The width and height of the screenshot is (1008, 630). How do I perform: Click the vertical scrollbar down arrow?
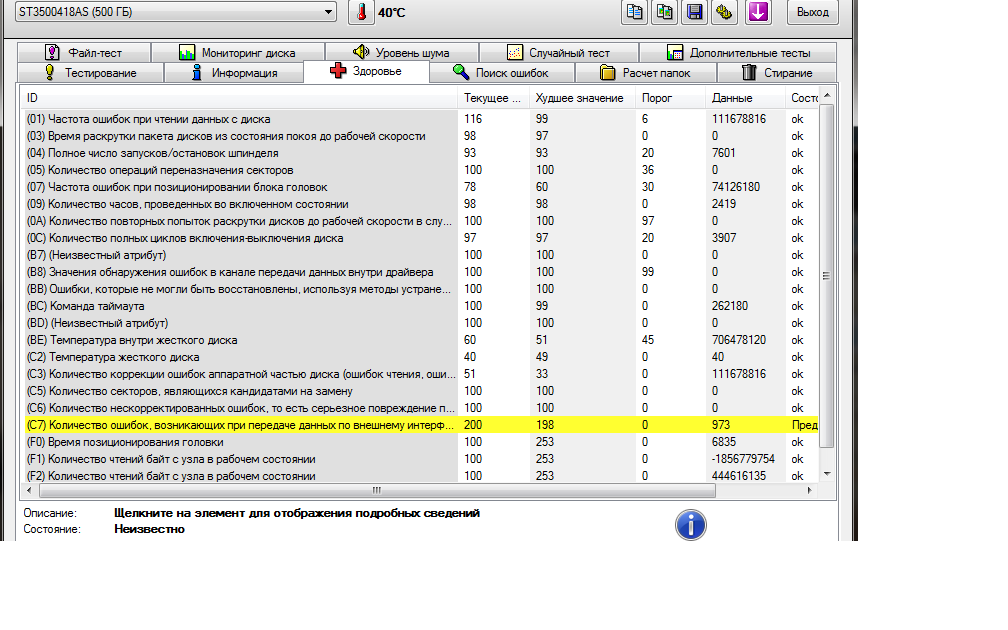[x=826, y=474]
